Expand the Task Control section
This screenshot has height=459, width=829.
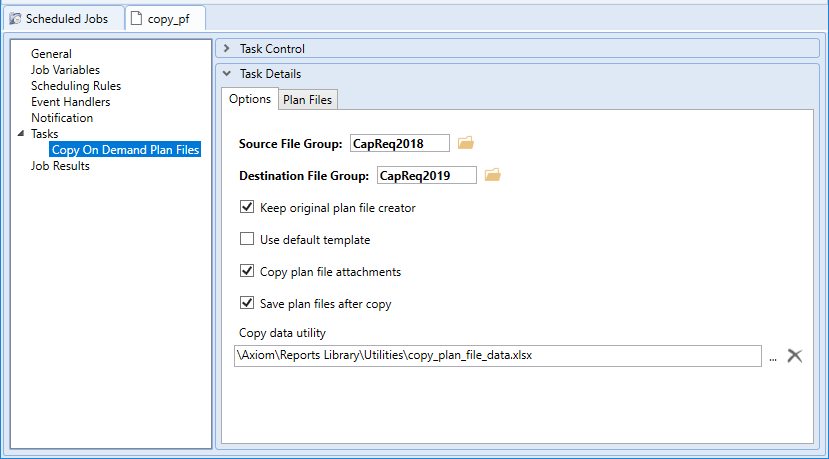[227, 49]
